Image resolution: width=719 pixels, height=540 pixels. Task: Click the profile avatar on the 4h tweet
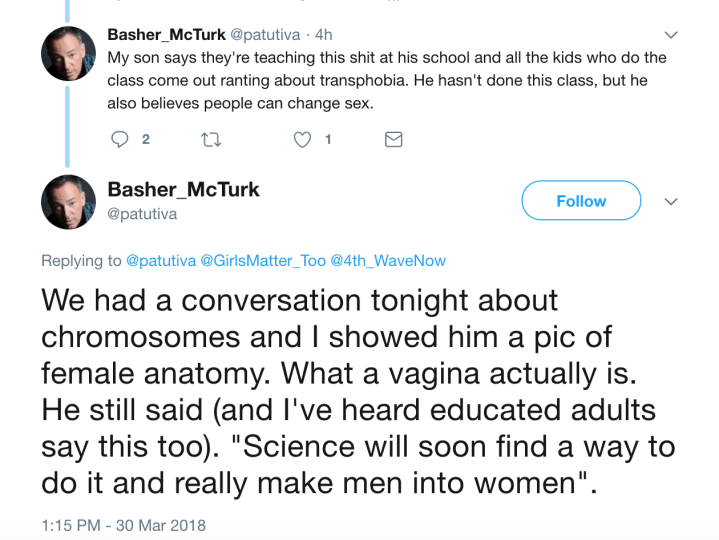click(68, 53)
